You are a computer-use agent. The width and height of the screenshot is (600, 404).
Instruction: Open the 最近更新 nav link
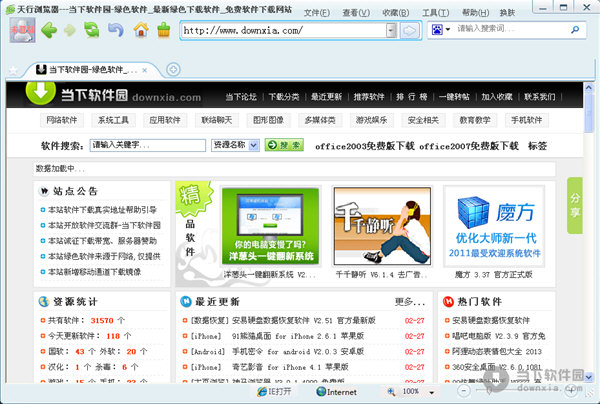pos(326,97)
